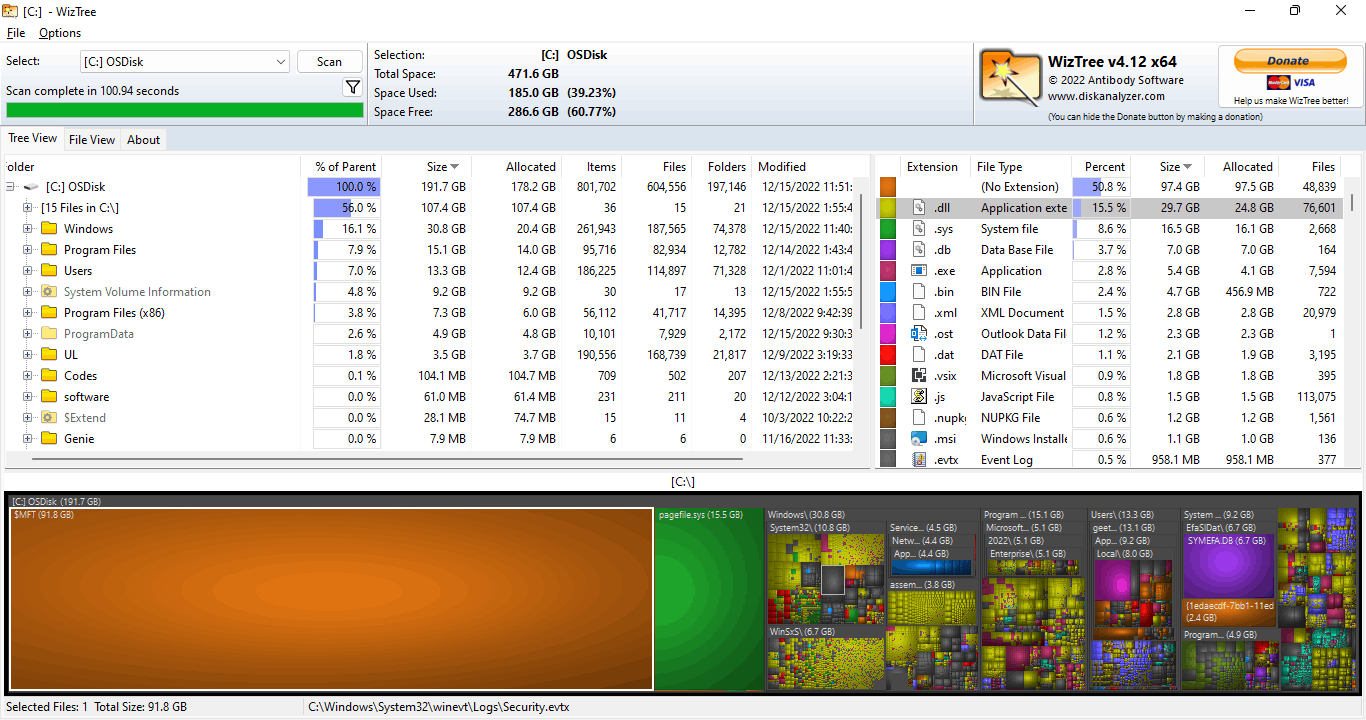The image size is (1366, 720).
Task: Expand the Users folder node
Action: 28,271
